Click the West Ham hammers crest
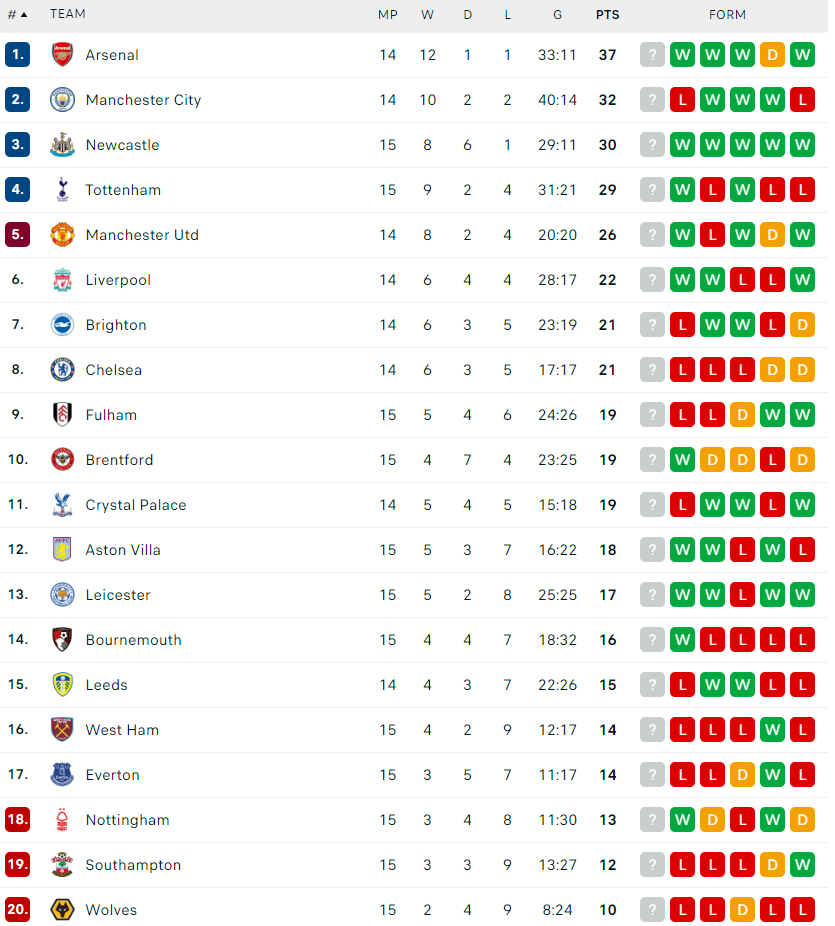835x926 pixels. 62,729
